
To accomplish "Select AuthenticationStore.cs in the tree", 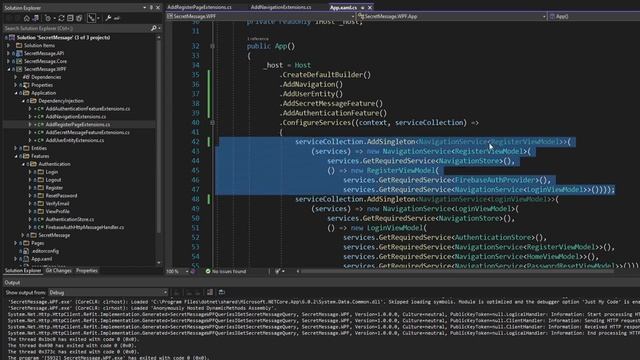I will [70, 219].
